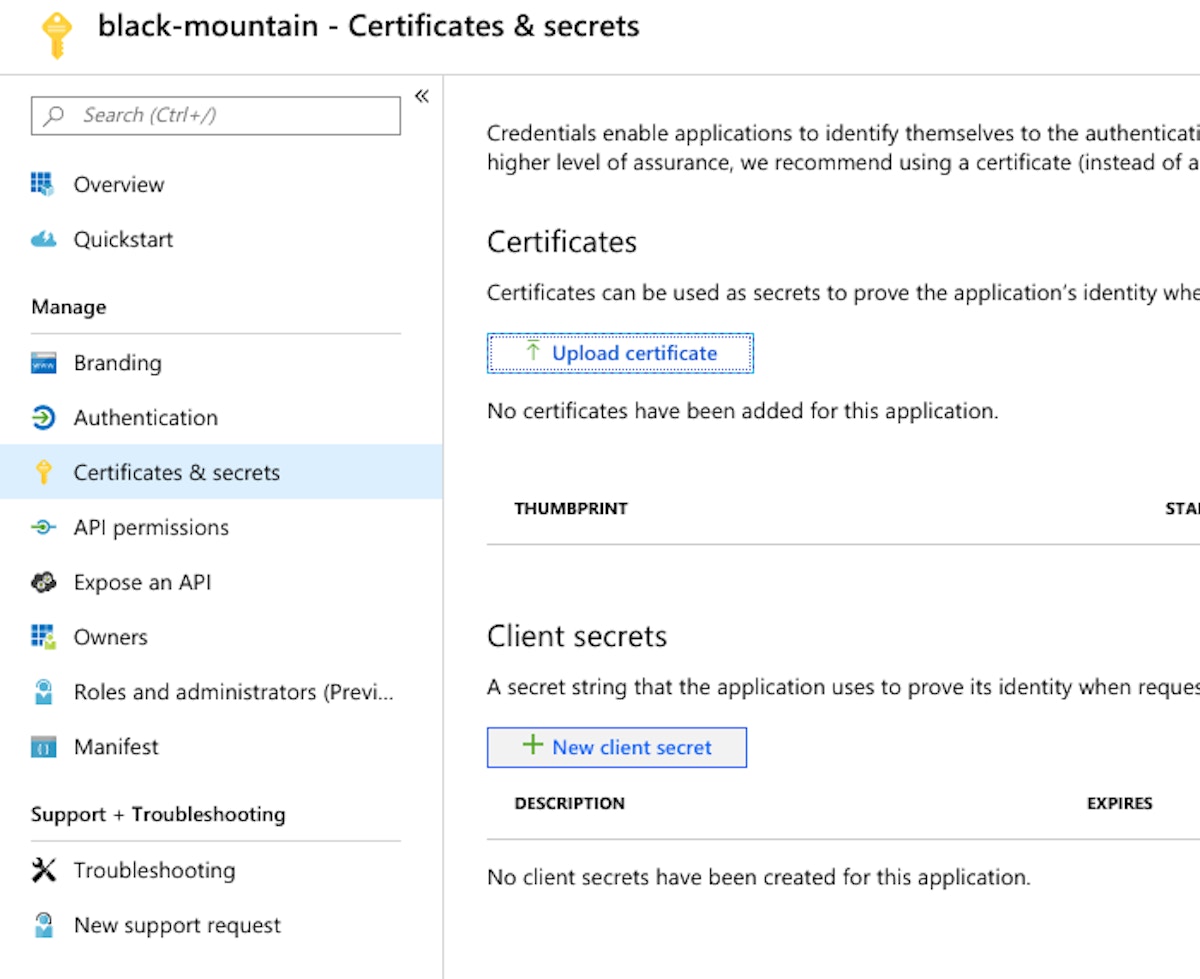The width and height of the screenshot is (1200, 979).
Task: Click the Overview icon in sidebar
Action: point(43,184)
